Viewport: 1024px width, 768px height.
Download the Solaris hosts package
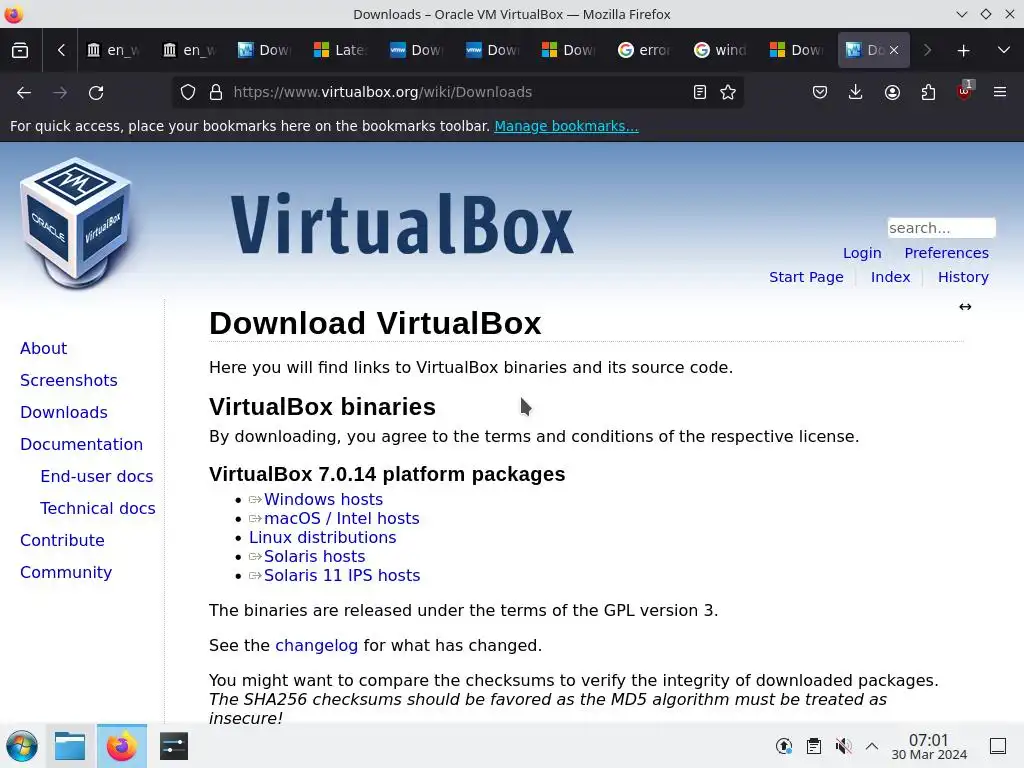[314, 556]
